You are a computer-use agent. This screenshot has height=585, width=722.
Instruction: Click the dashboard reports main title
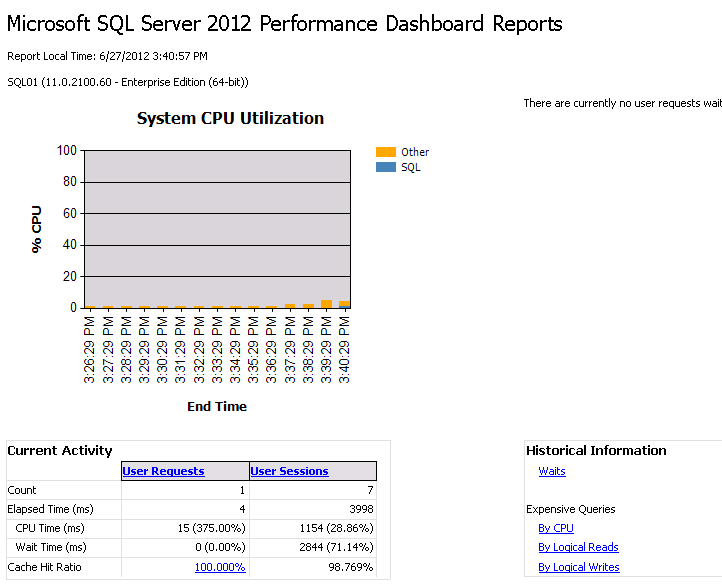coord(285,23)
